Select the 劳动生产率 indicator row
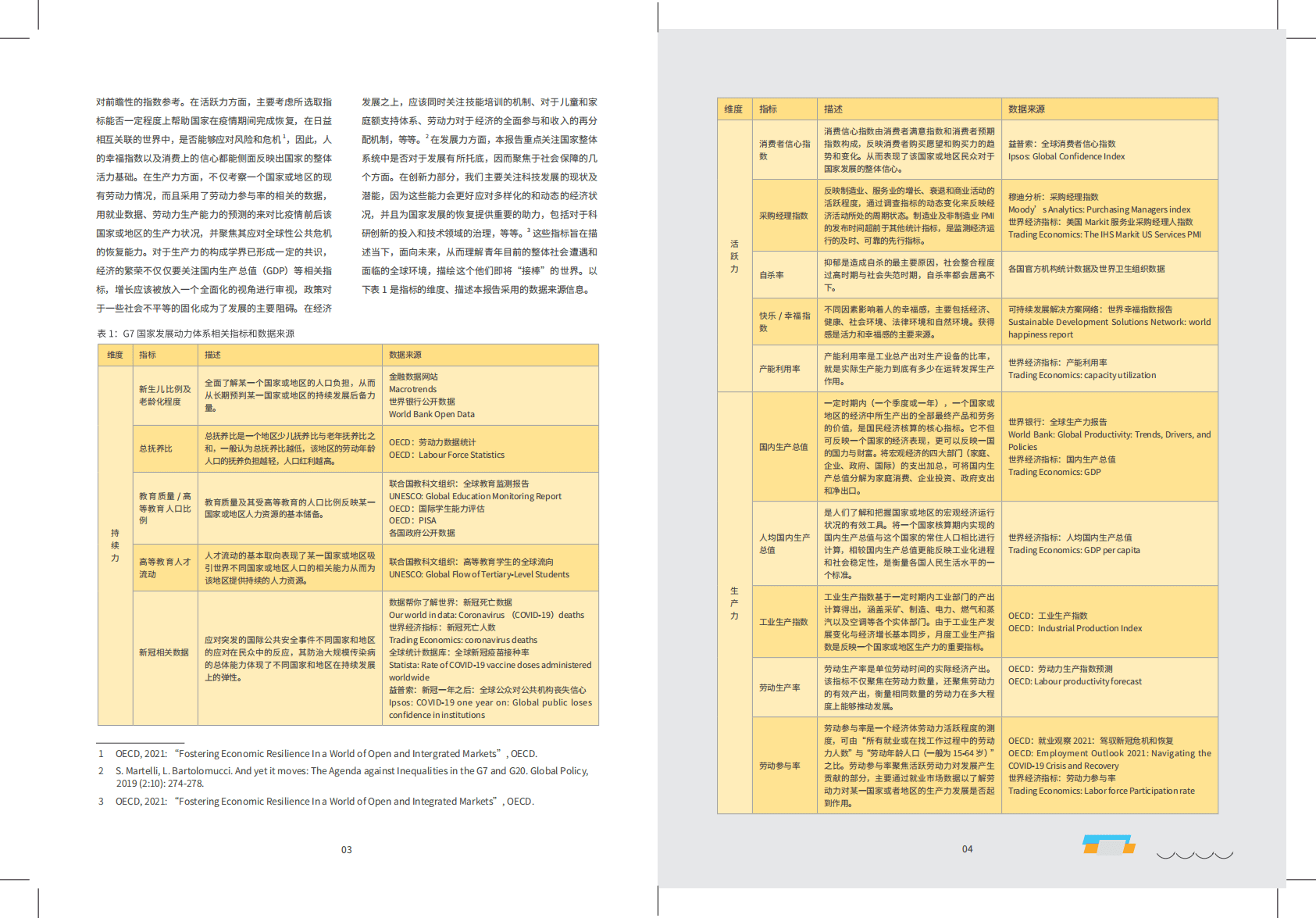 (x=781, y=687)
